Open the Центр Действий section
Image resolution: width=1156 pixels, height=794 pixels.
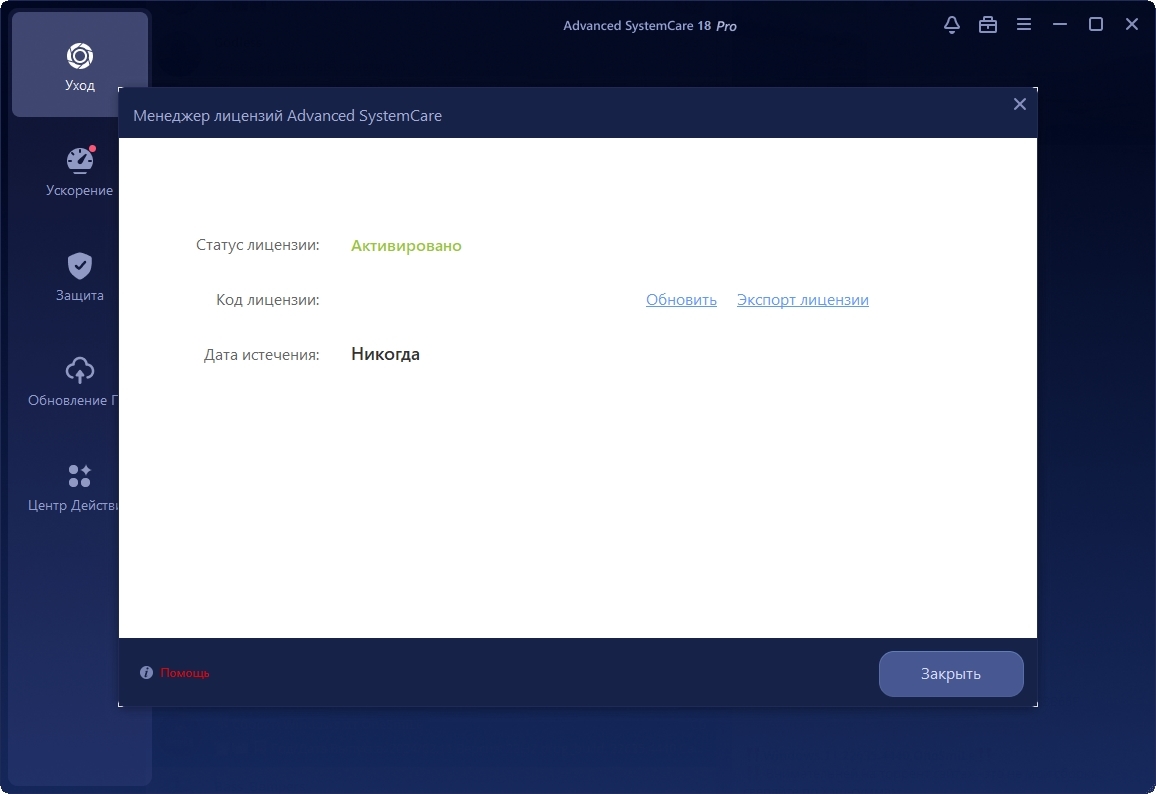tap(73, 487)
